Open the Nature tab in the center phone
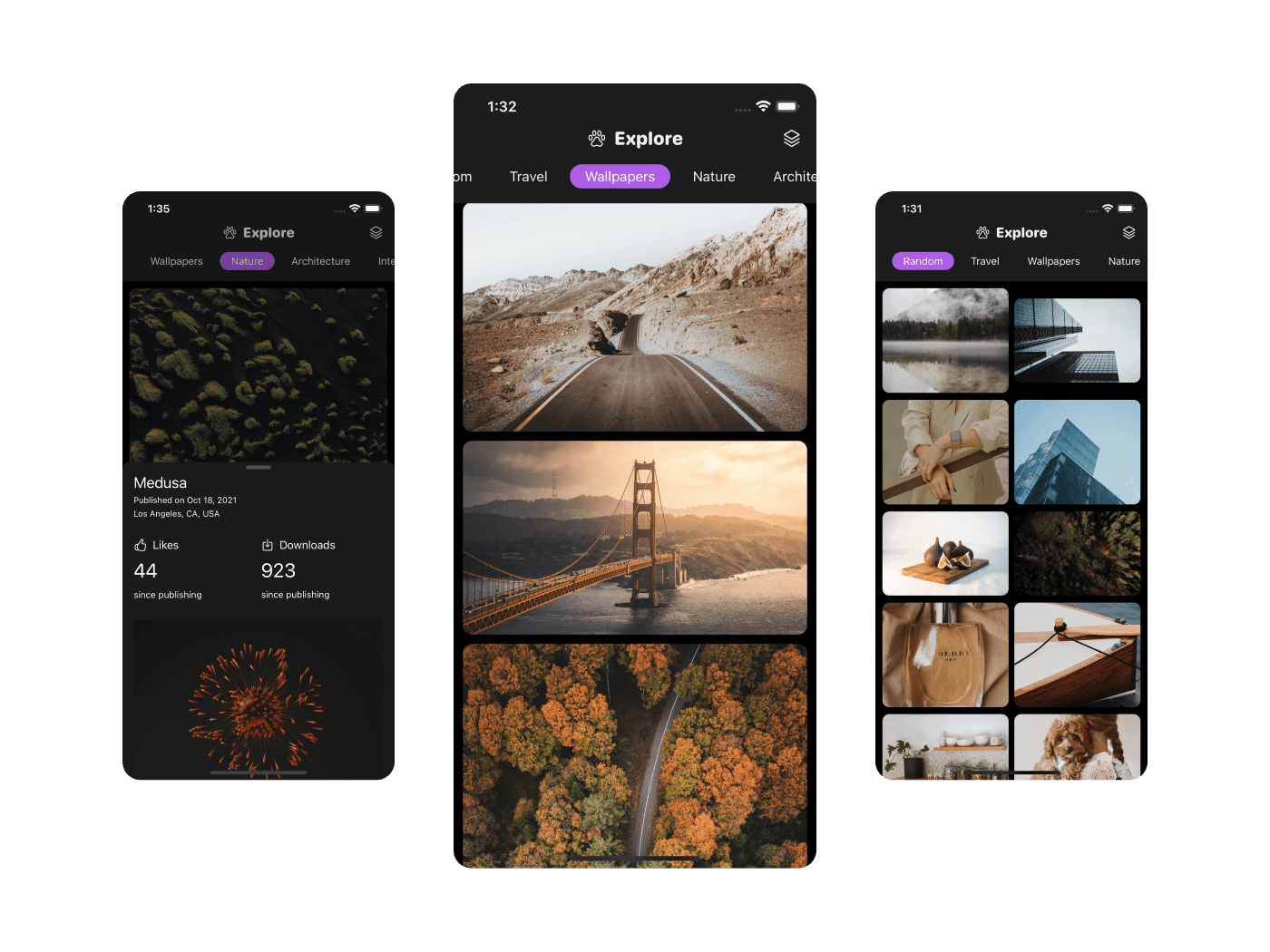1270x952 pixels. pyautogui.click(x=714, y=177)
